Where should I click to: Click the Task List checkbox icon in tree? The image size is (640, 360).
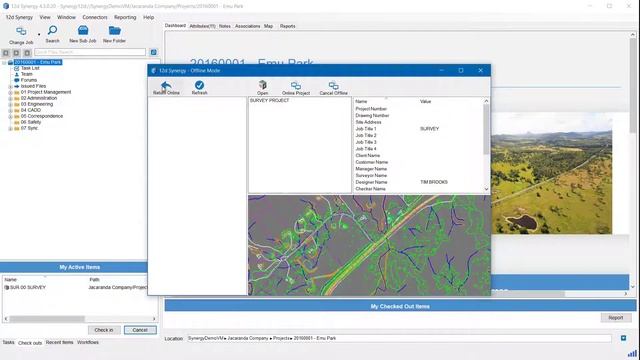(x=17, y=68)
